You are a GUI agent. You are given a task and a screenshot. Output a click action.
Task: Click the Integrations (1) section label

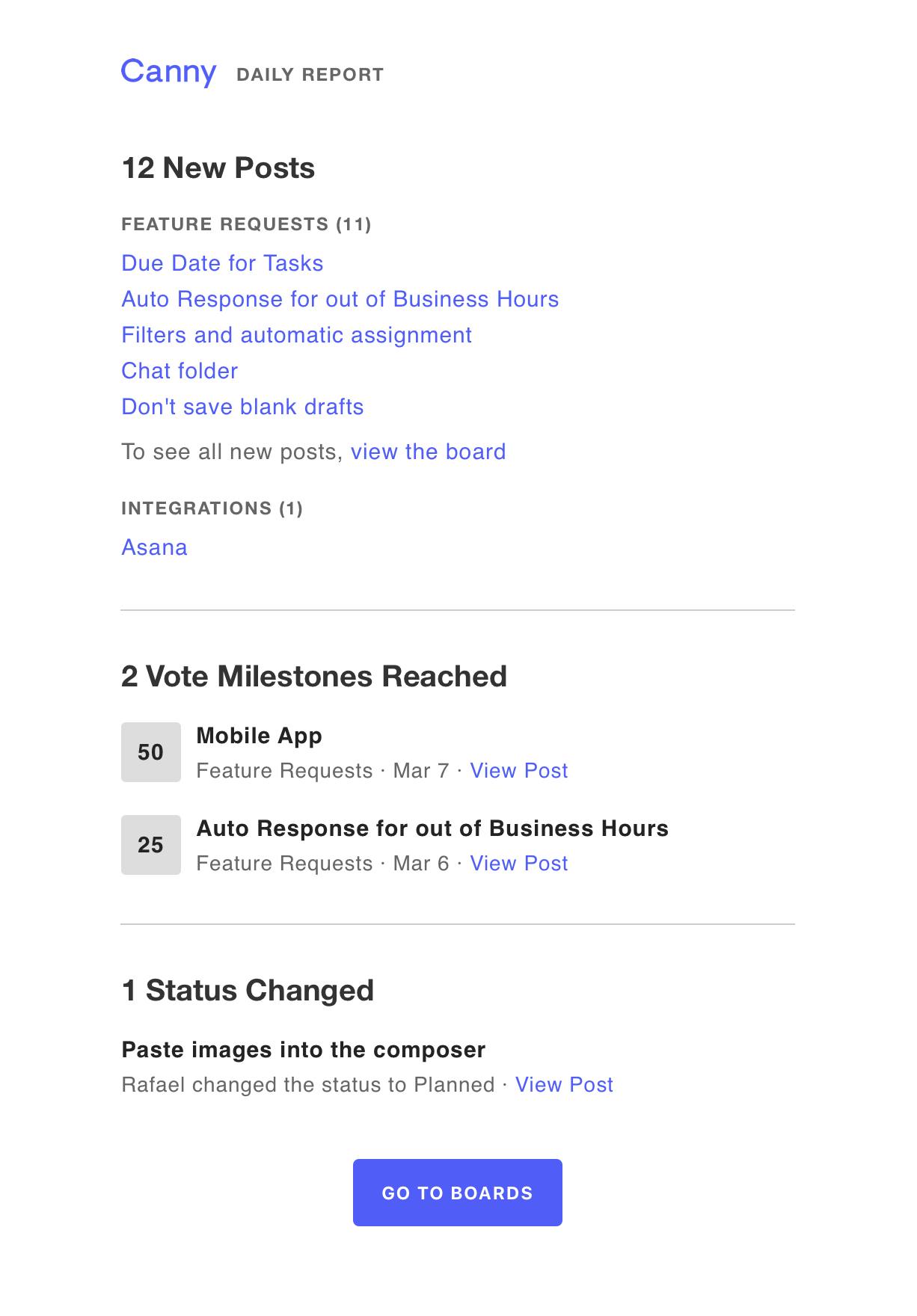pyautogui.click(x=212, y=508)
